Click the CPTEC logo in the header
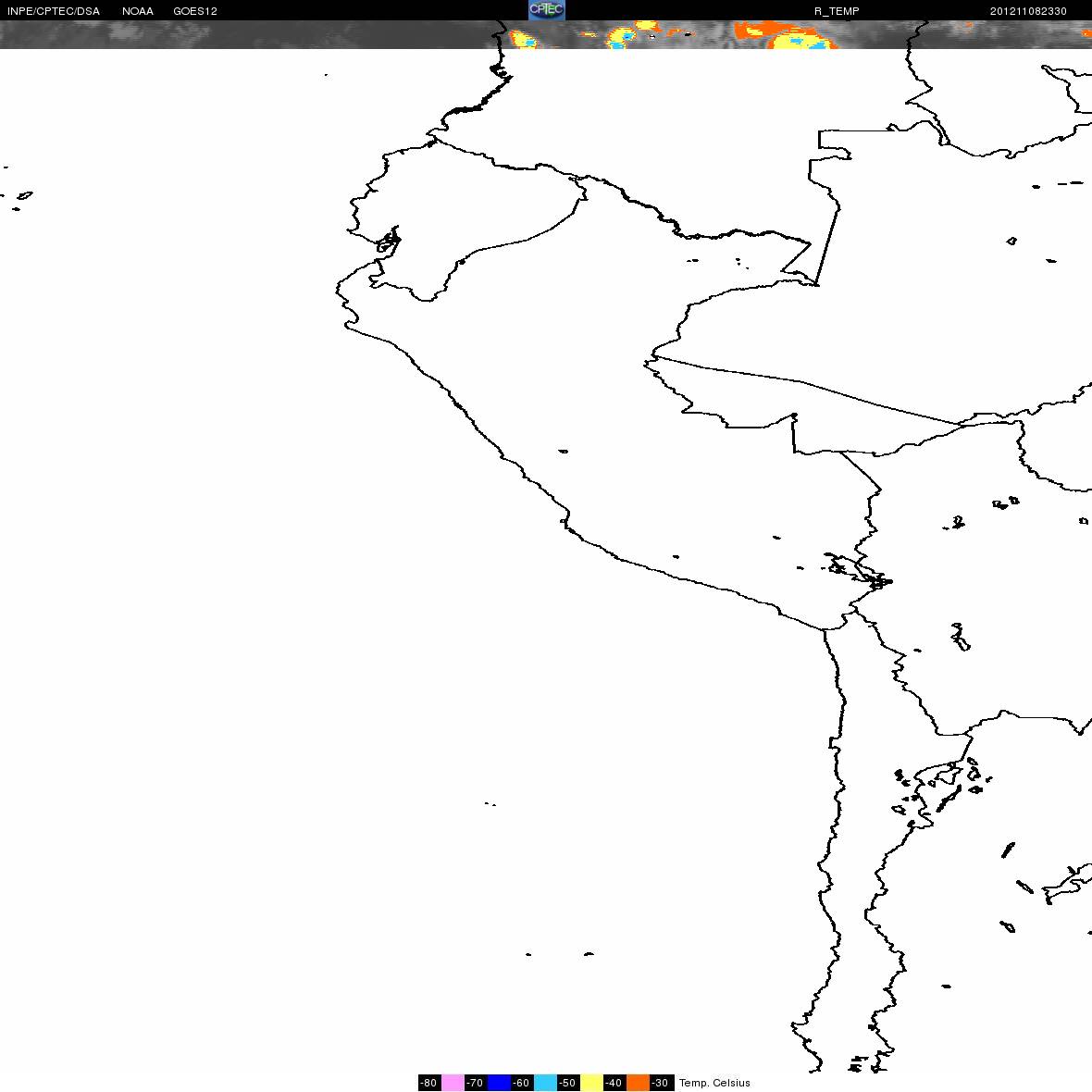The image size is (1092, 1092). tap(547, 10)
